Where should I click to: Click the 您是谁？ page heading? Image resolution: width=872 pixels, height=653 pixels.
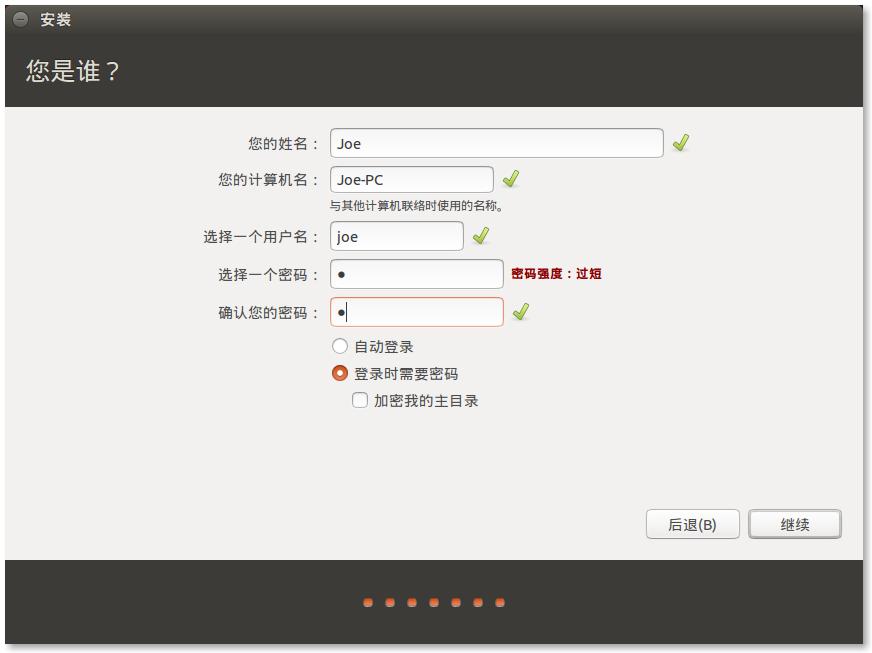coord(73,72)
